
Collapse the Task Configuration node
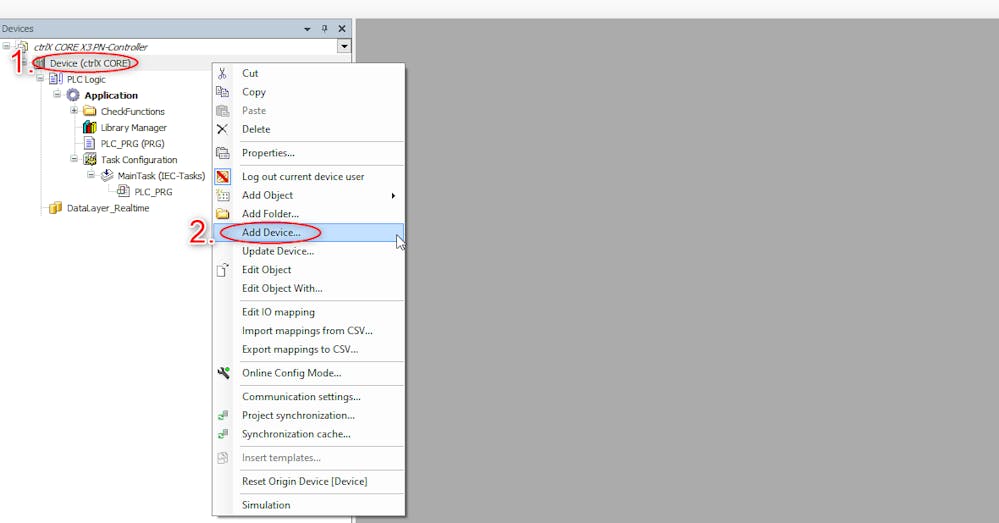[74, 159]
